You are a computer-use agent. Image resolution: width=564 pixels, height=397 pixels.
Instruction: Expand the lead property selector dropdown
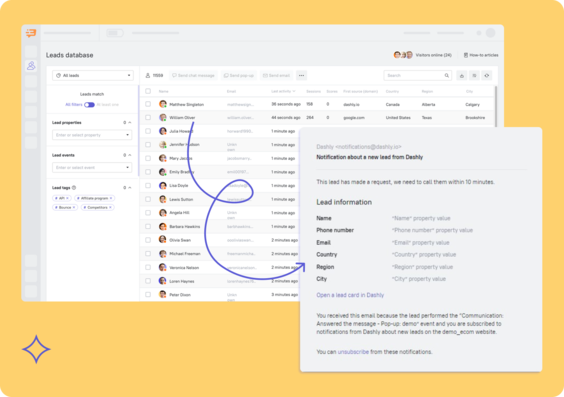click(x=92, y=135)
